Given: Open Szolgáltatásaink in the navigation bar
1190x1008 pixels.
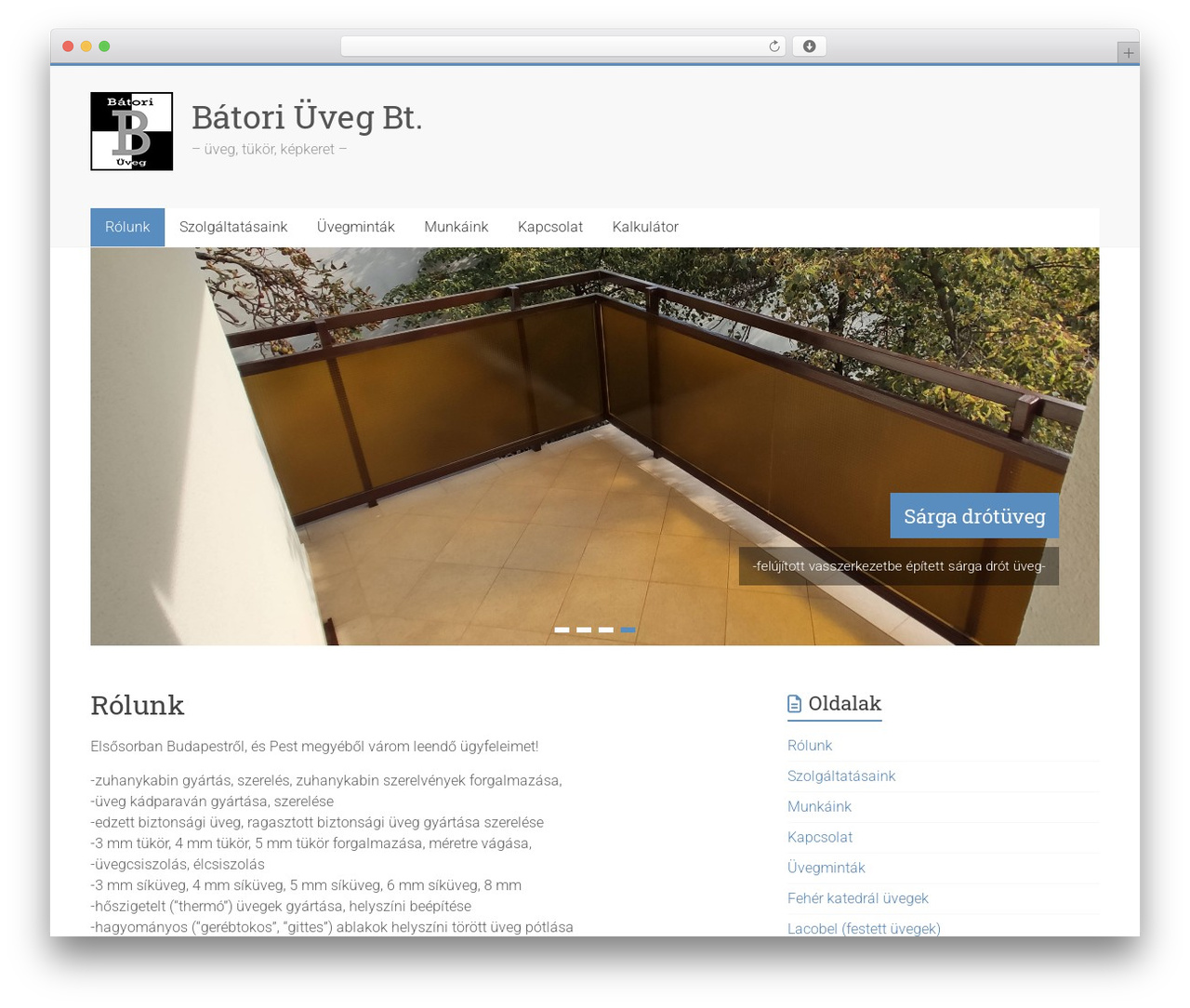Looking at the screenshot, I should tap(233, 227).
